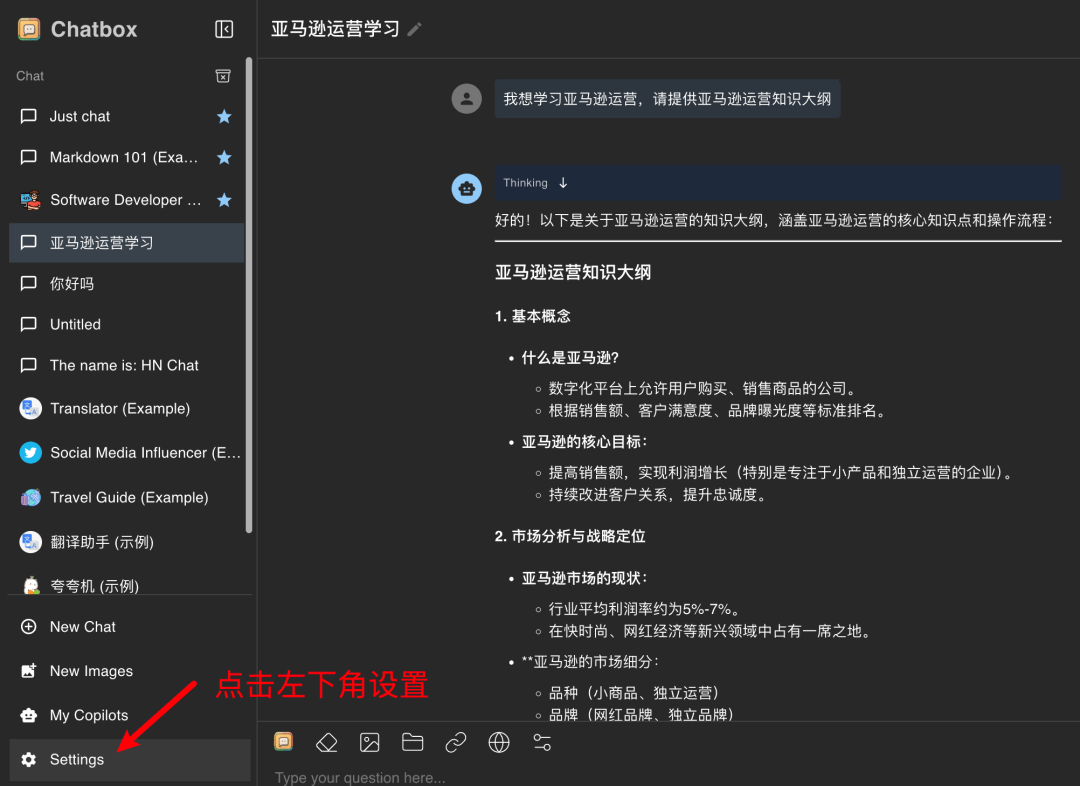Click the Settings gear icon
The width and height of the screenshot is (1080, 786).
[x=29, y=759]
